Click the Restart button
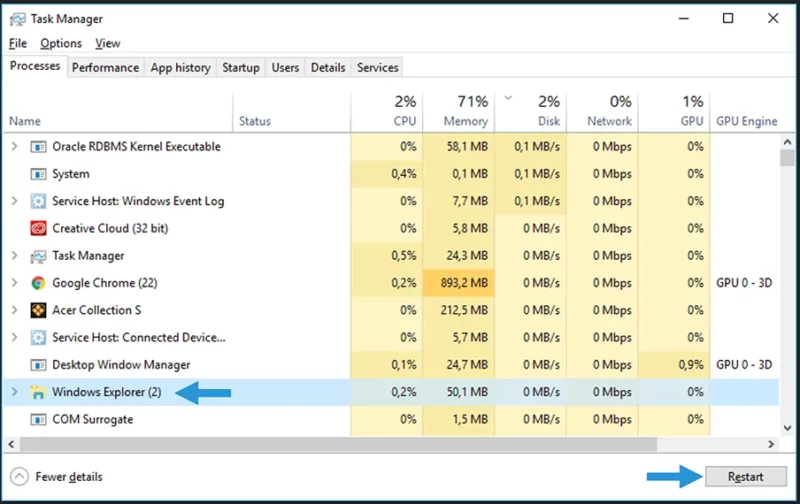Screen dimensions: 800x504 tap(745, 476)
